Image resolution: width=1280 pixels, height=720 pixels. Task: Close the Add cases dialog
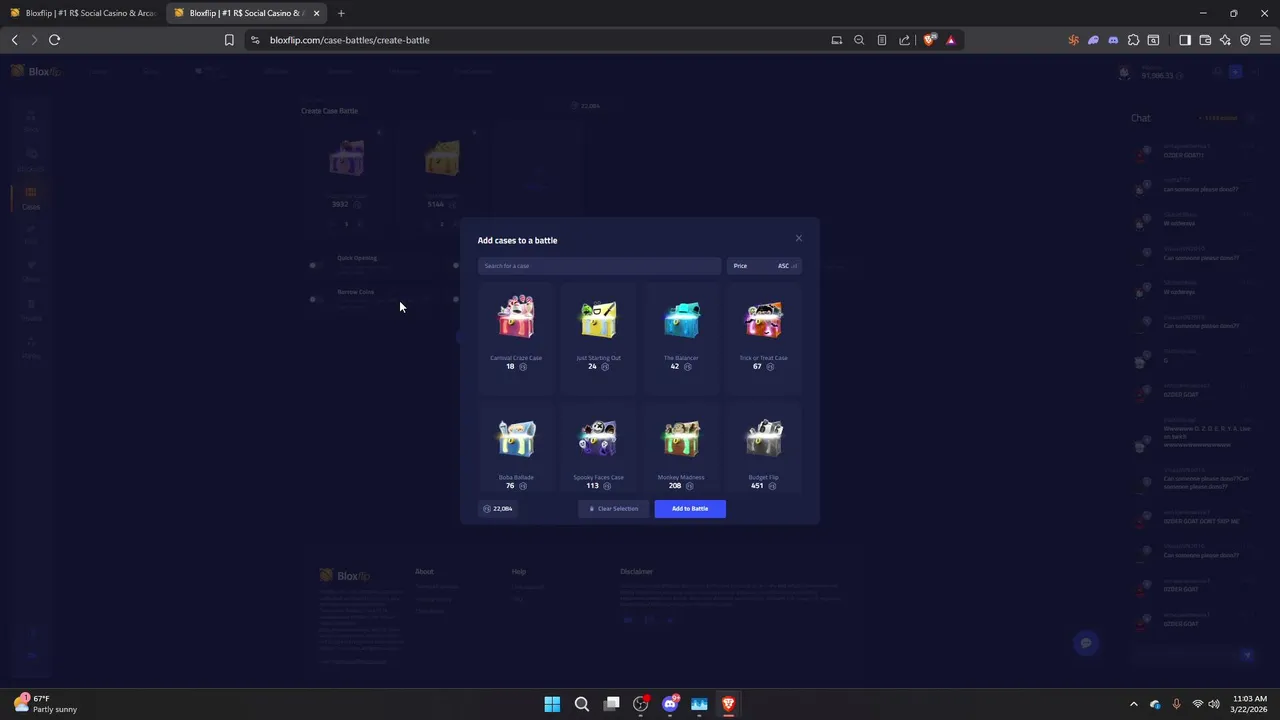pos(798,238)
